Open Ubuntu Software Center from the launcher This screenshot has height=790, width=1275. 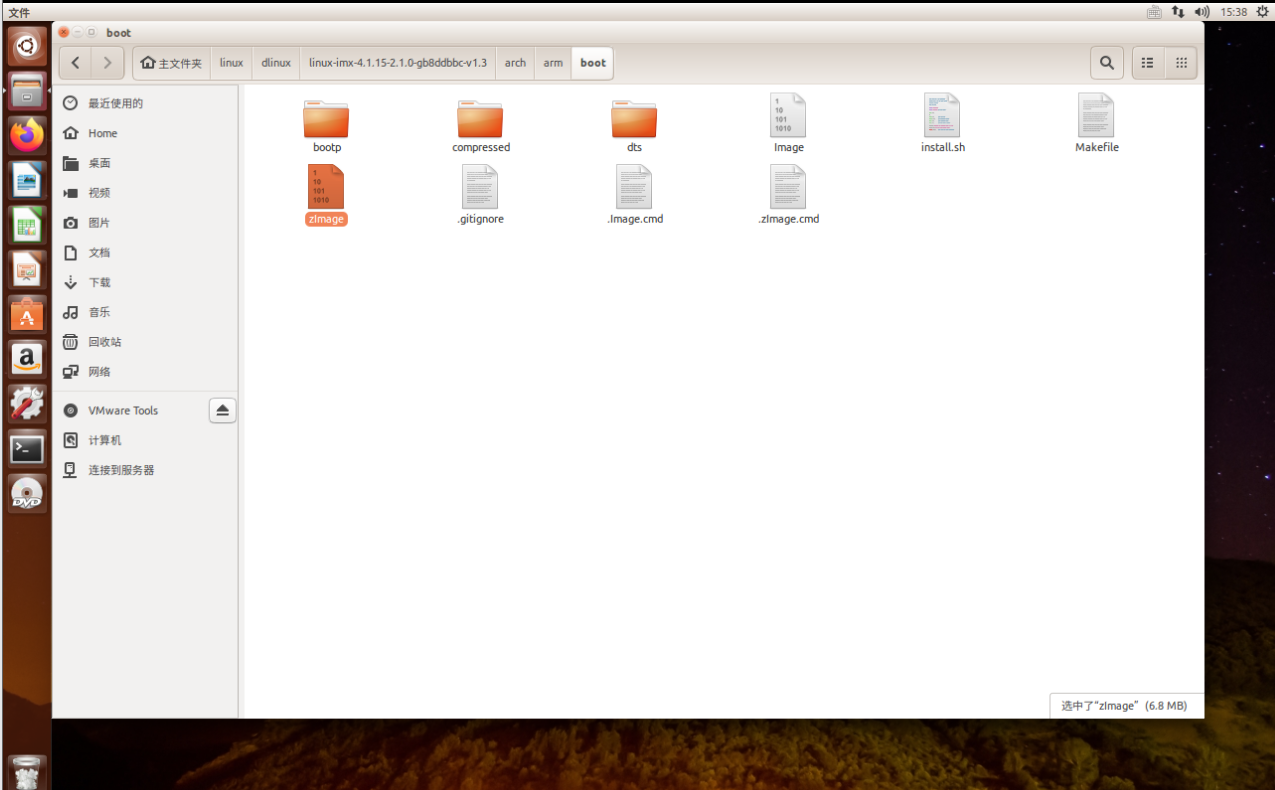click(26, 313)
